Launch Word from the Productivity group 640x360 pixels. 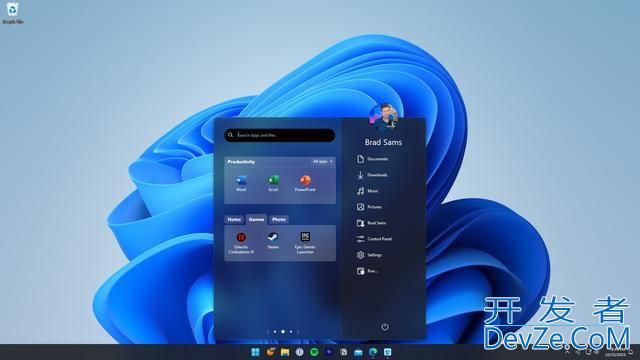241,183
